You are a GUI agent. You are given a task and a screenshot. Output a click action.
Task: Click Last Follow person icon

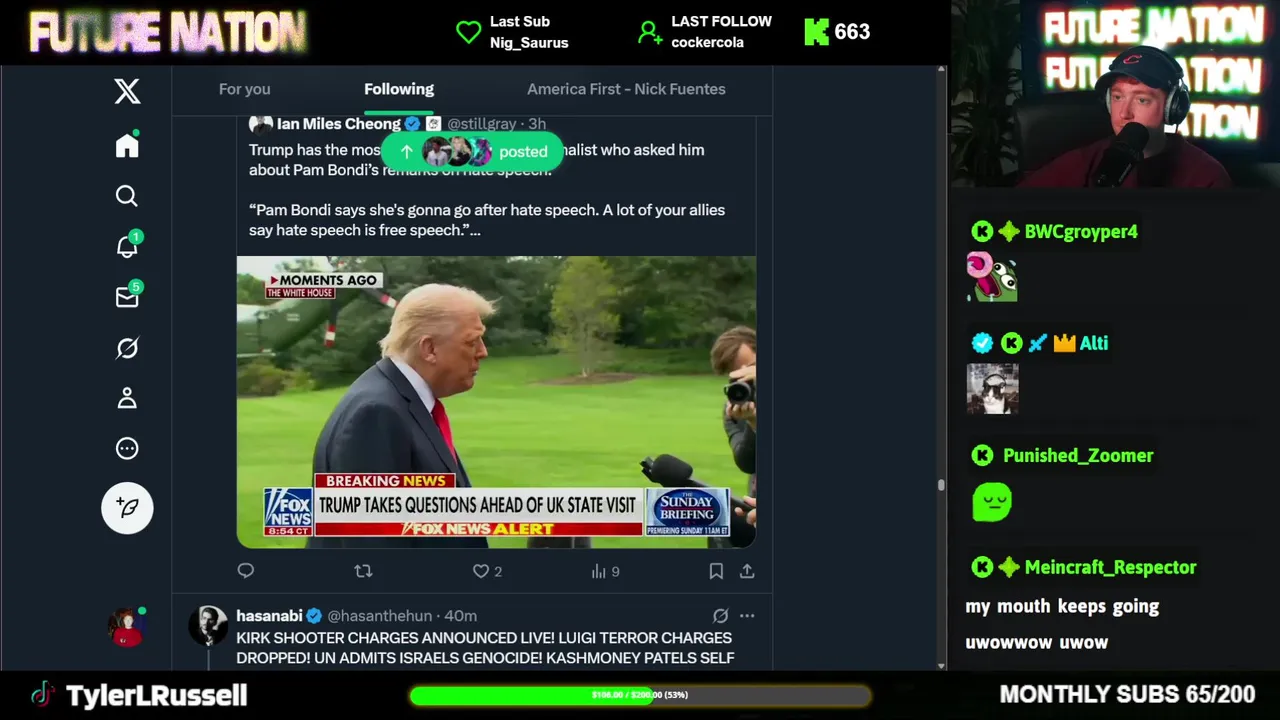[650, 32]
